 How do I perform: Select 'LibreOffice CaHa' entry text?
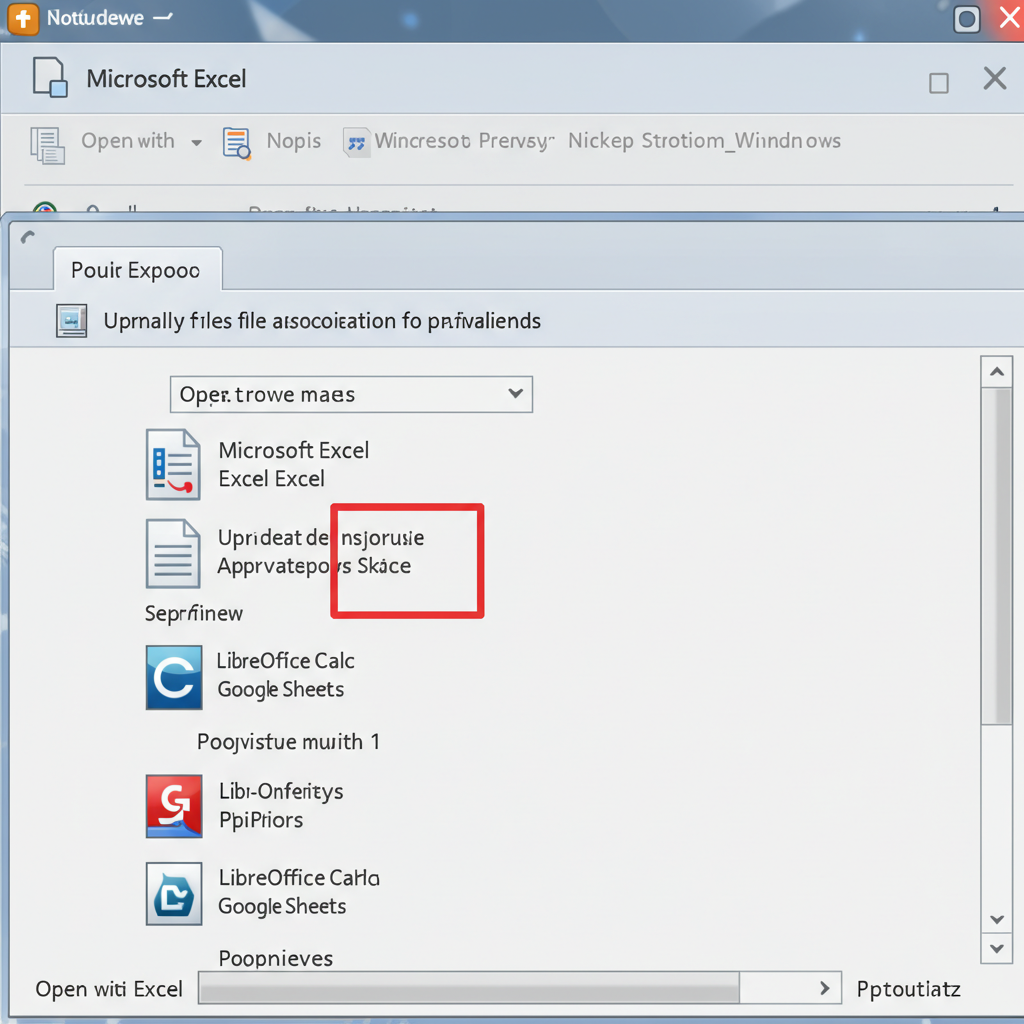[298, 877]
